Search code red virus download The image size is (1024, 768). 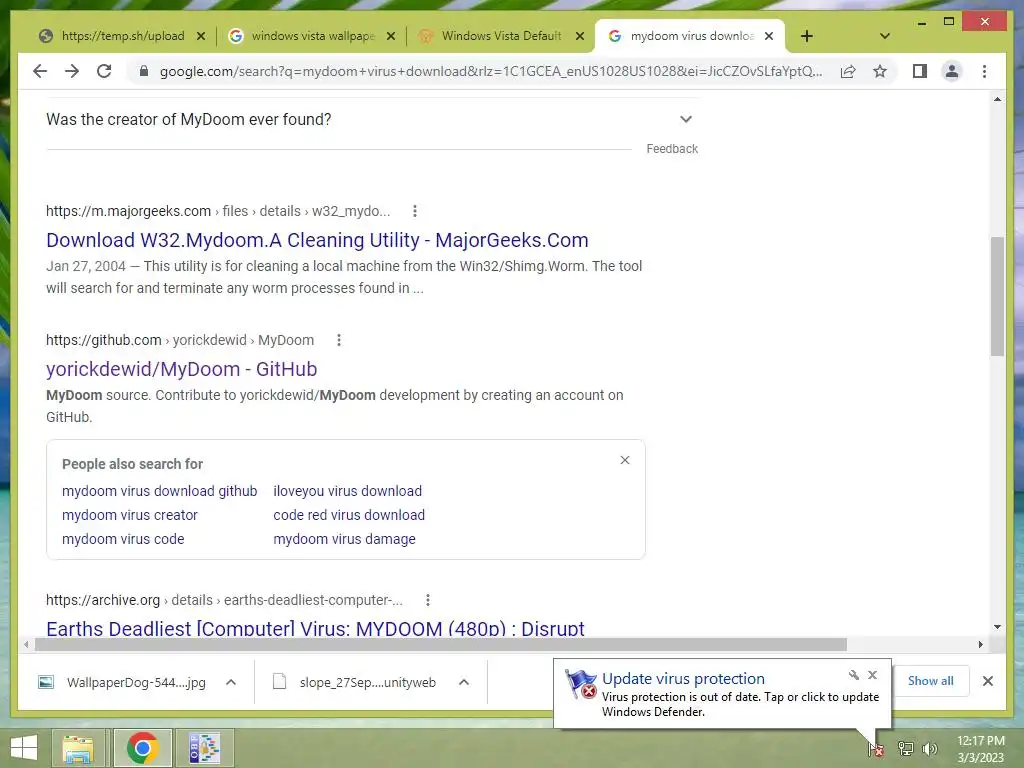point(349,515)
